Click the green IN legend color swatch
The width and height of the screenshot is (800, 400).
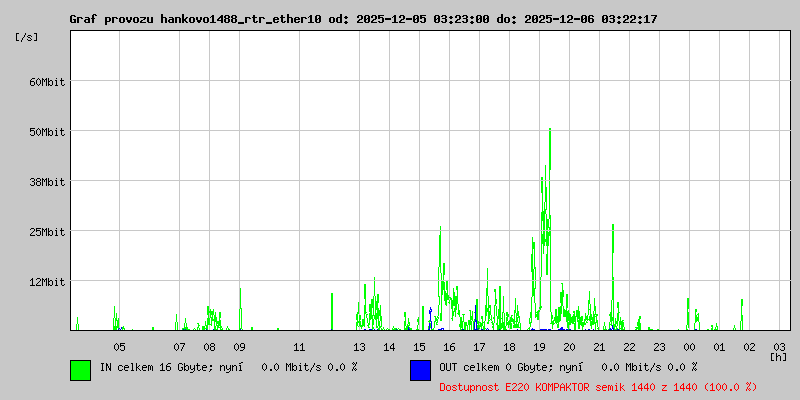(x=80, y=369)
